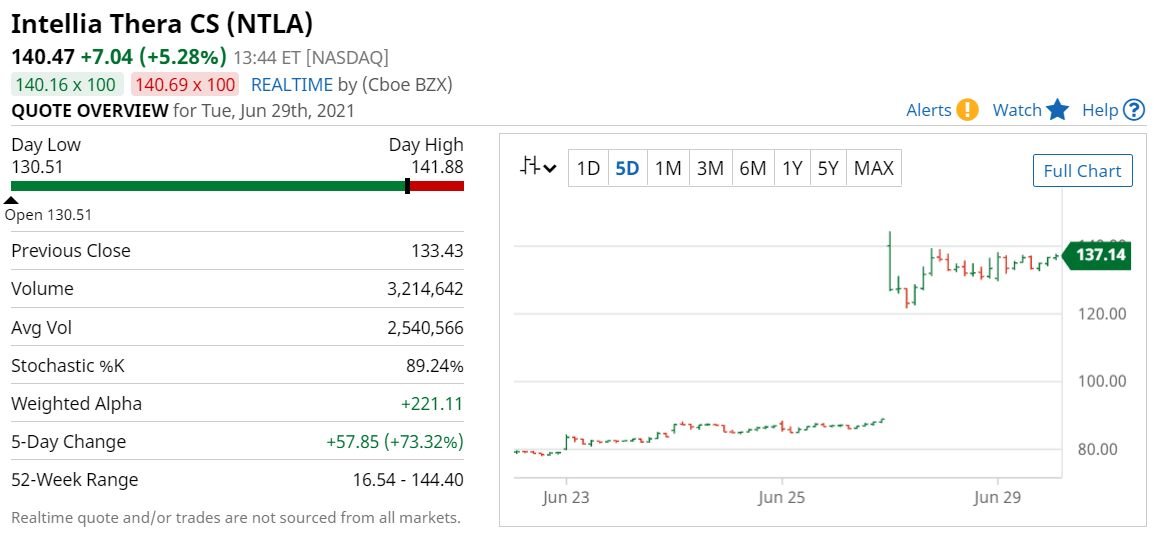Select the 5D chart range tab
1154x537 pixels.
coord(627,168)
